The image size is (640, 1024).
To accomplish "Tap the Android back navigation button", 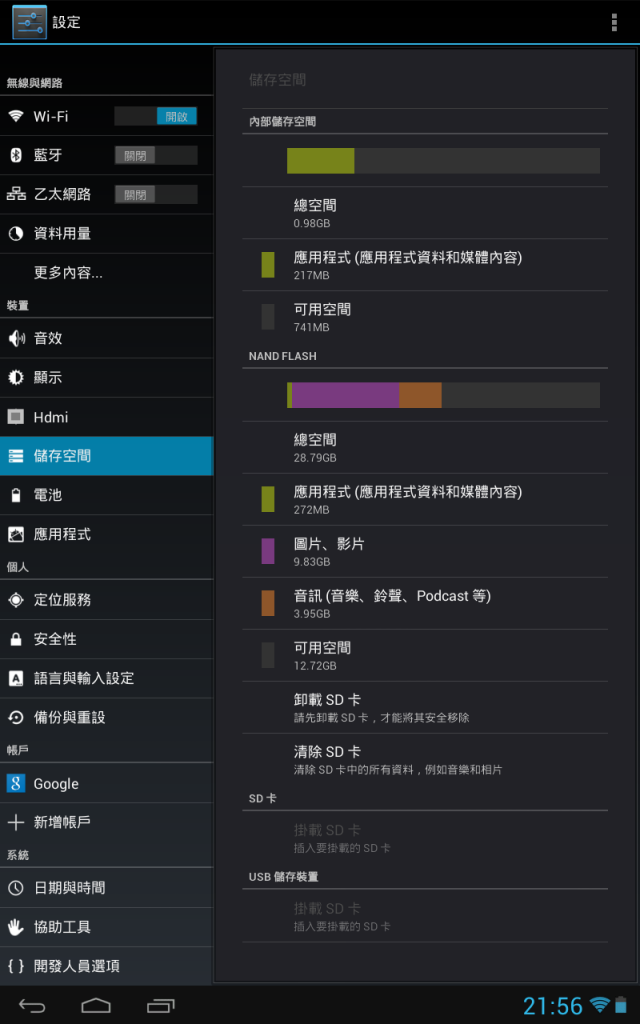I will 32,1005.
